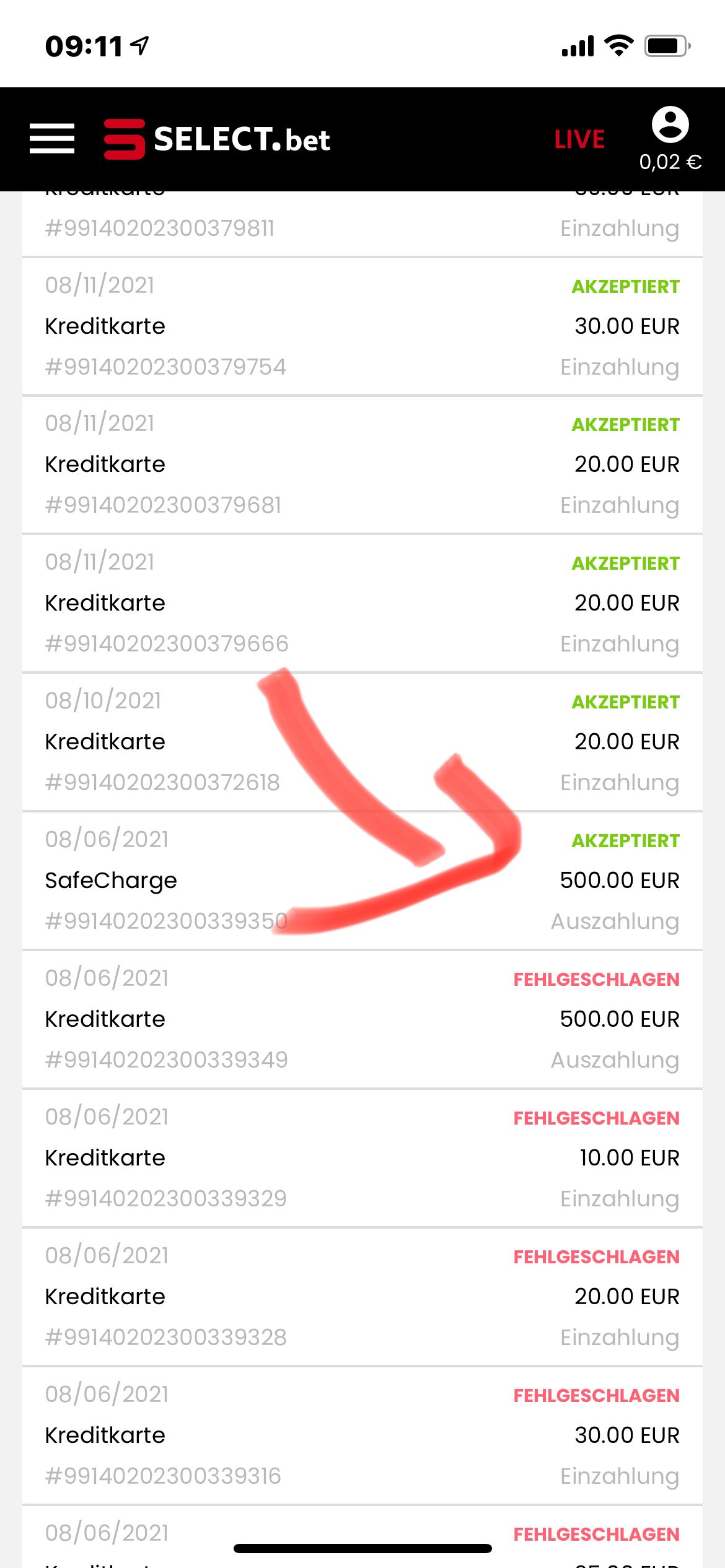Open the failed 10.00 EUR Einzahlung entry
Viewport: 725px width, 1568px height.
362,1157
